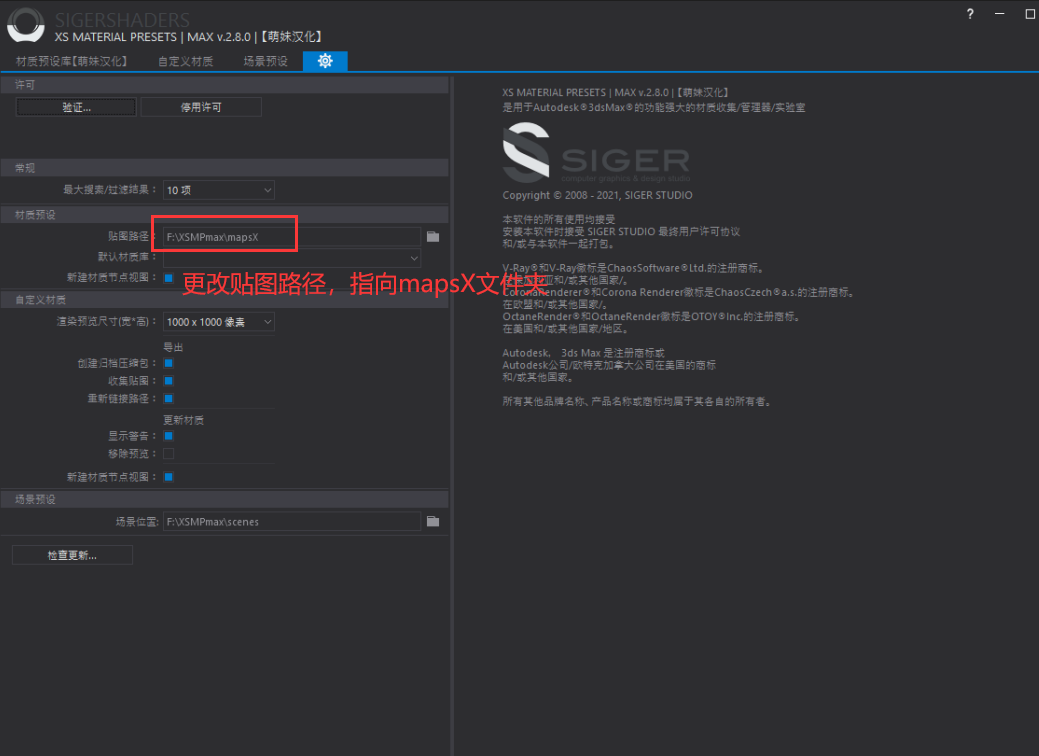Click texture path field F:\XSMPmax\mapsX
This screenshot has height=756, width=1039.
coord(292,237)
